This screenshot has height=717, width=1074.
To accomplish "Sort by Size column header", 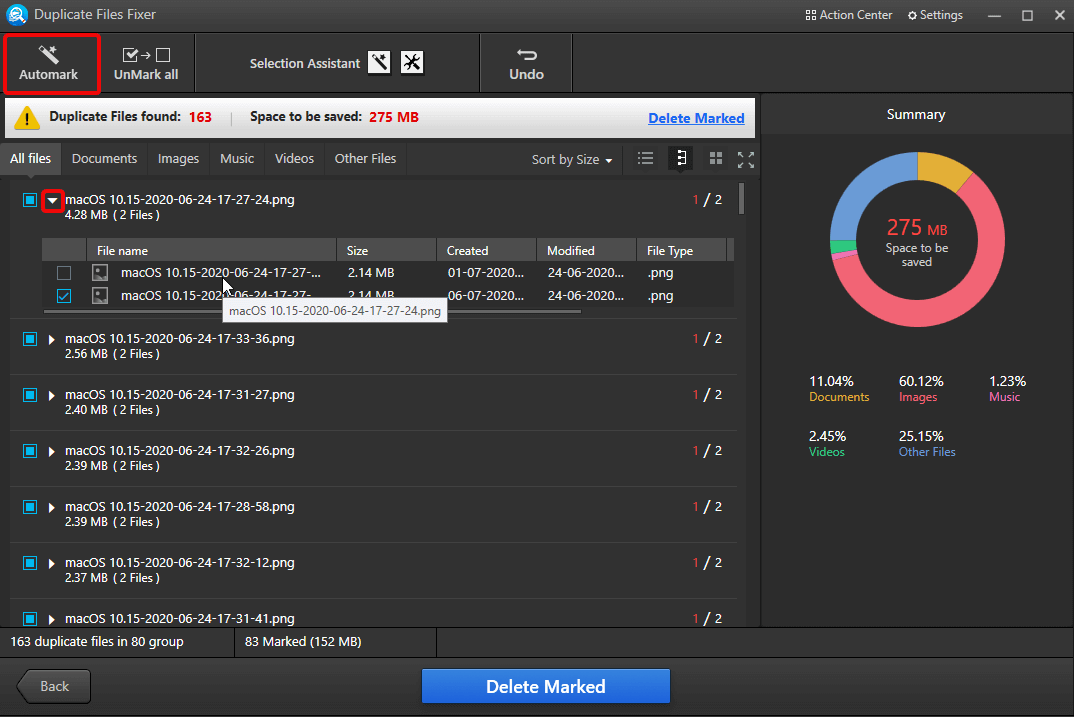I will click(386, 251).
